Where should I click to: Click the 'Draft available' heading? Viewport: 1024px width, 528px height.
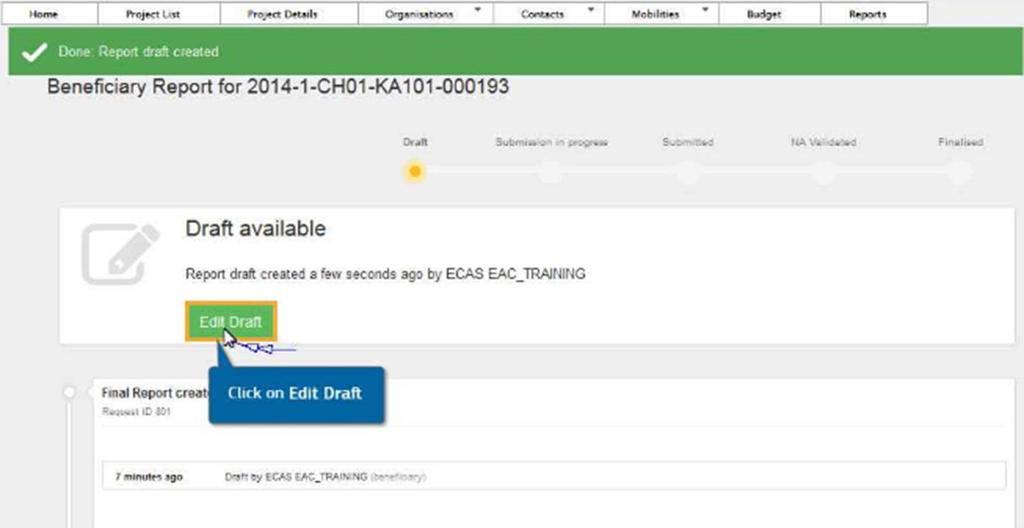255,229
